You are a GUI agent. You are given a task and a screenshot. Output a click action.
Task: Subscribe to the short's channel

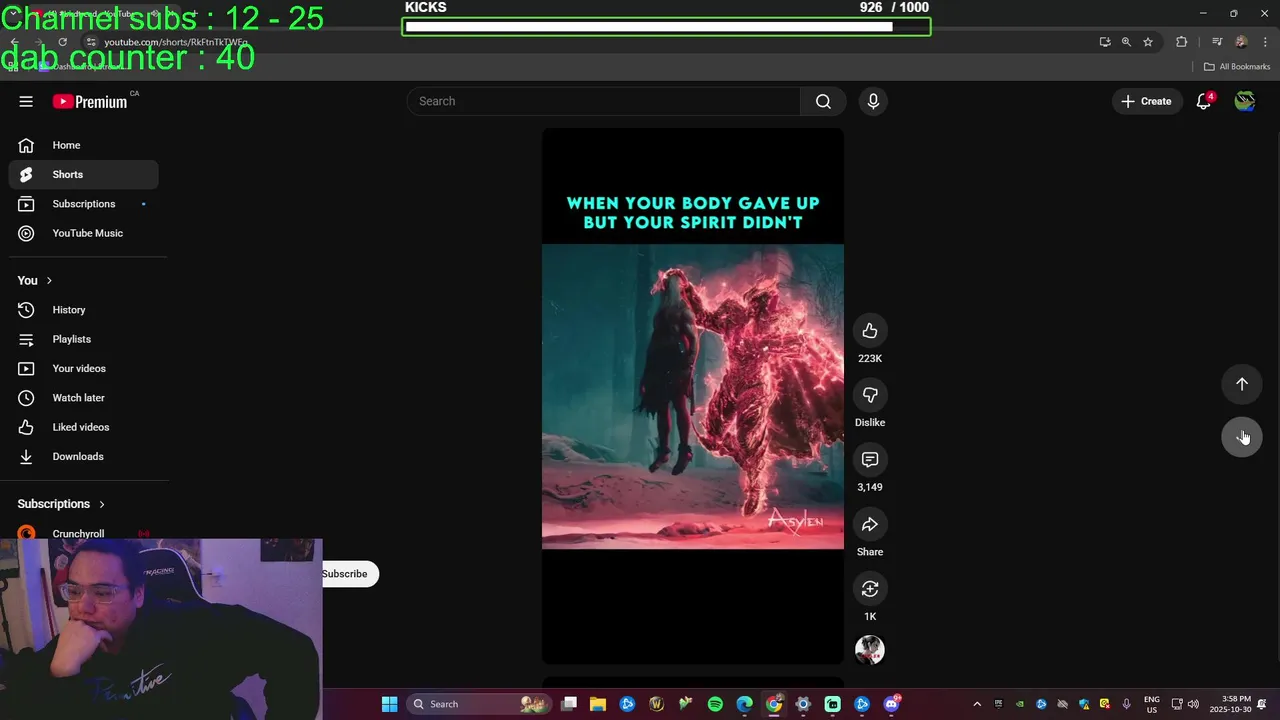(344, 574)
